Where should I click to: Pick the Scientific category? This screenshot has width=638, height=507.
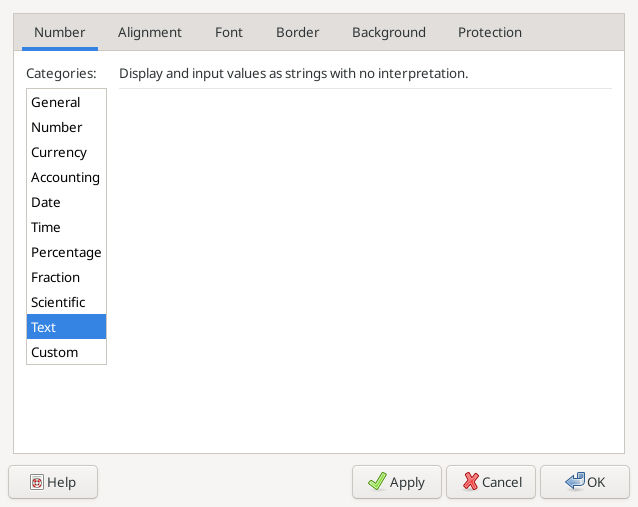click(x=66, y=302)
